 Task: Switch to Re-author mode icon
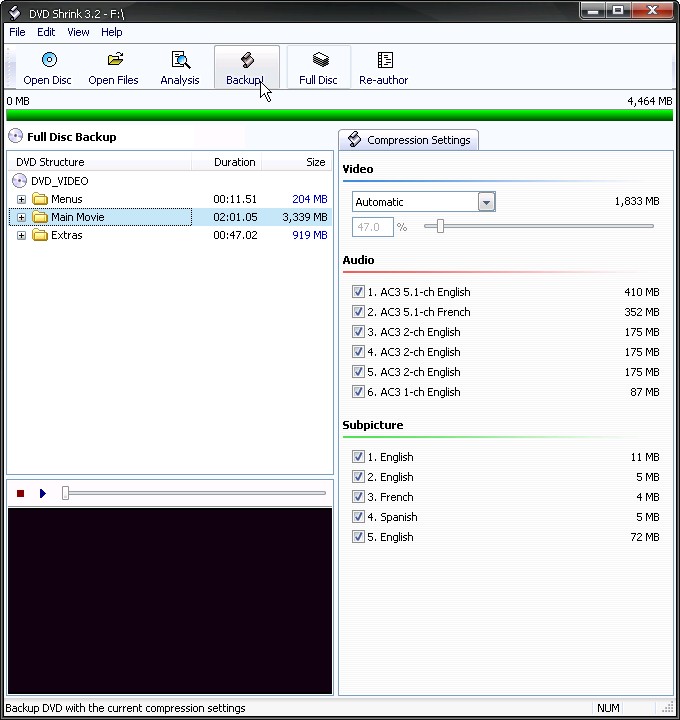(x=385, y=60)
